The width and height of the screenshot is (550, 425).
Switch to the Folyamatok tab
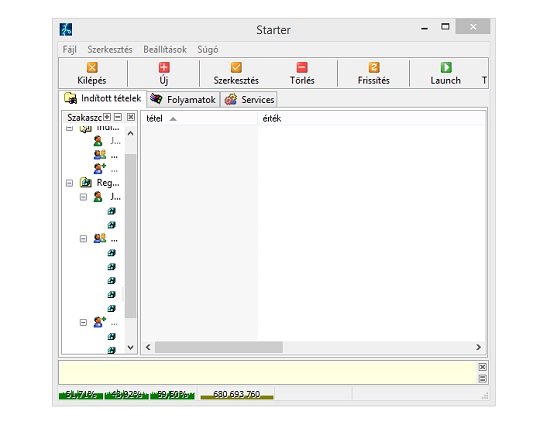coord(183,100)
